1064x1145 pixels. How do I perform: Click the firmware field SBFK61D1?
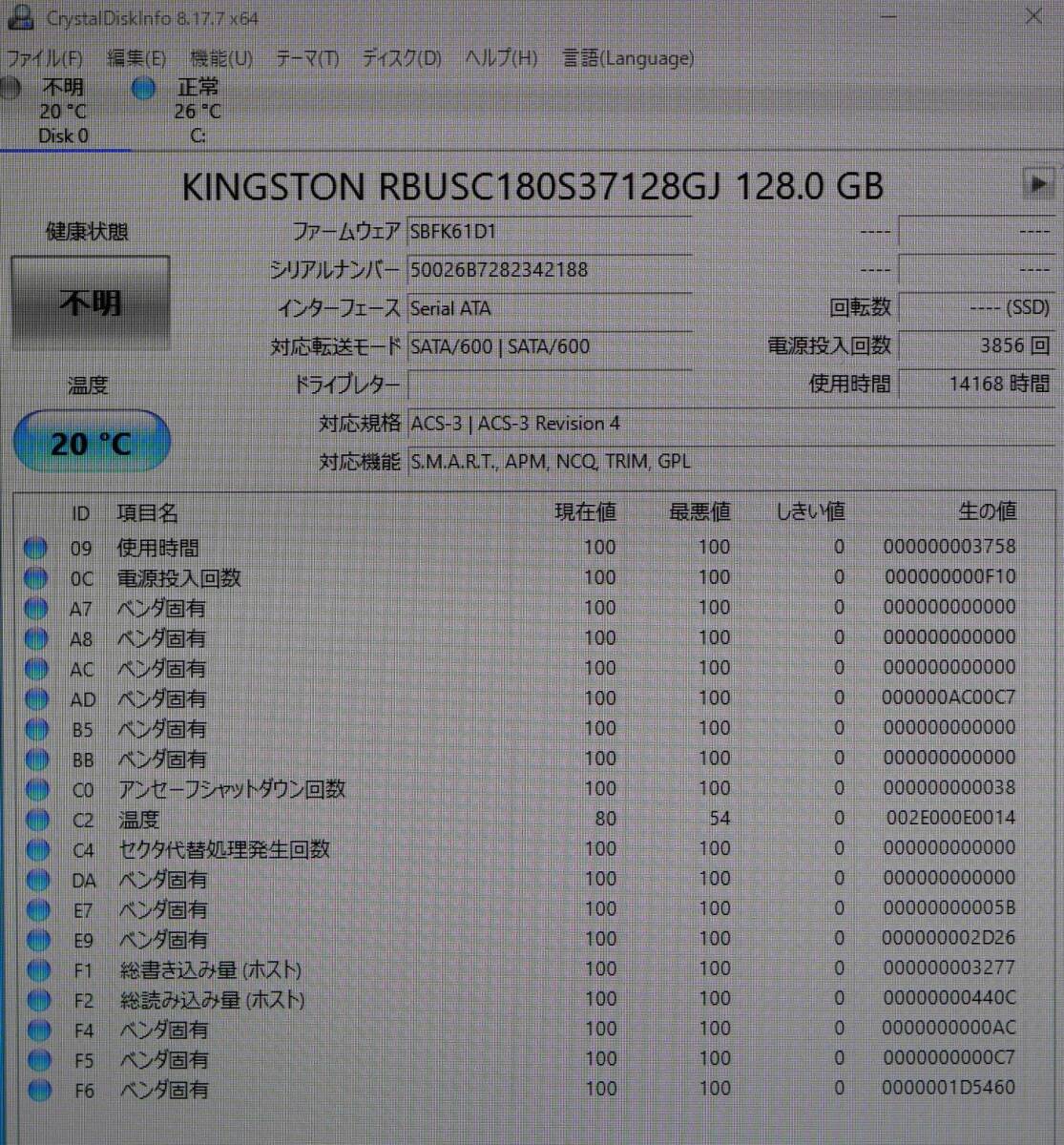[549, 231]
